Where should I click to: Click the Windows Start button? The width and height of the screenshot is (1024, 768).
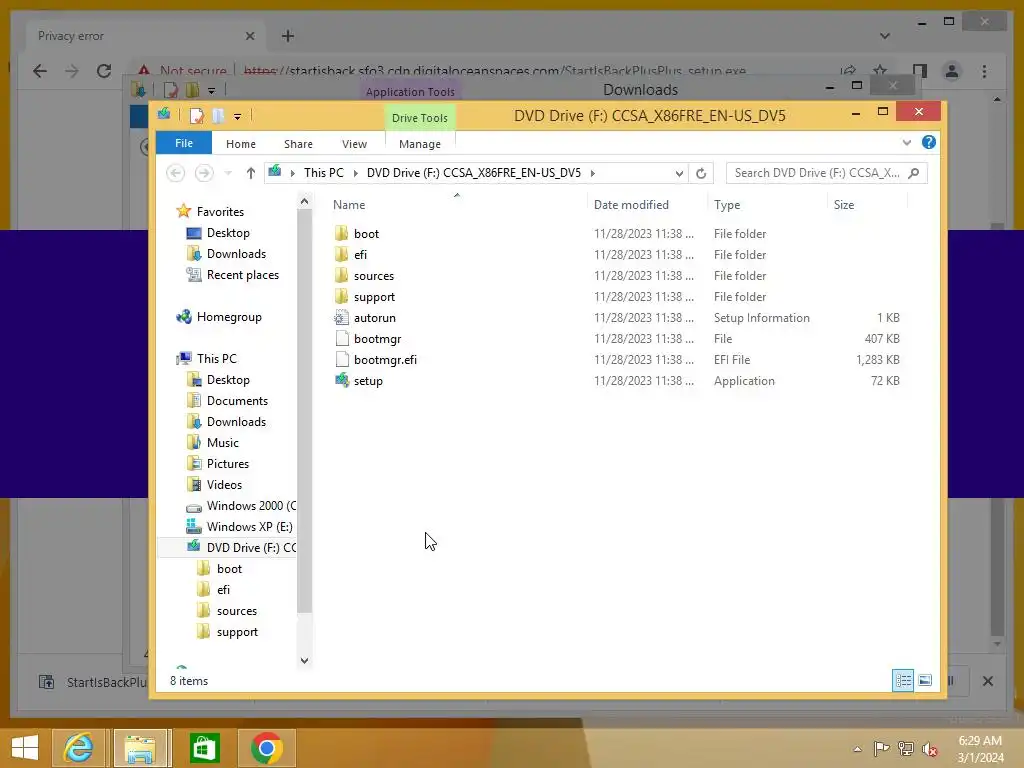pyautogui.click(x=25, y=748)
